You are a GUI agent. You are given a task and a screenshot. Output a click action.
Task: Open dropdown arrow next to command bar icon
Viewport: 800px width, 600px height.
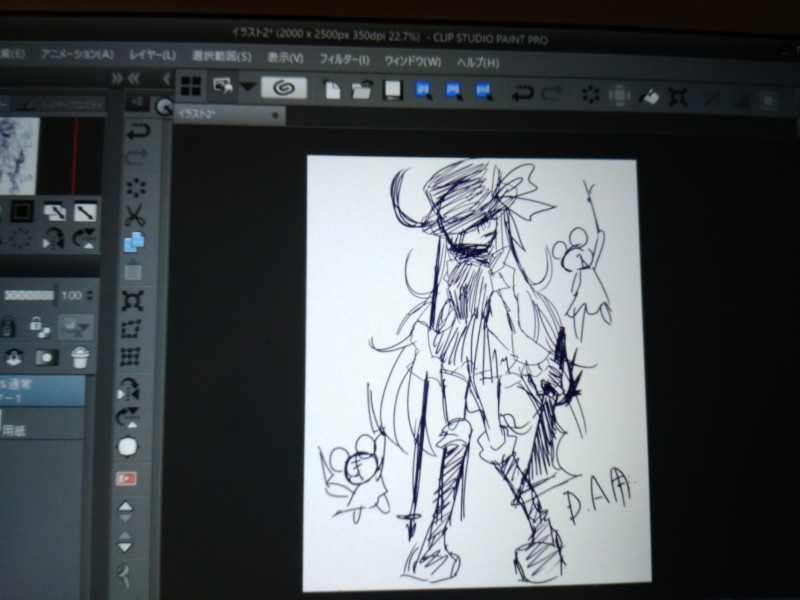(x=248, y=87)
